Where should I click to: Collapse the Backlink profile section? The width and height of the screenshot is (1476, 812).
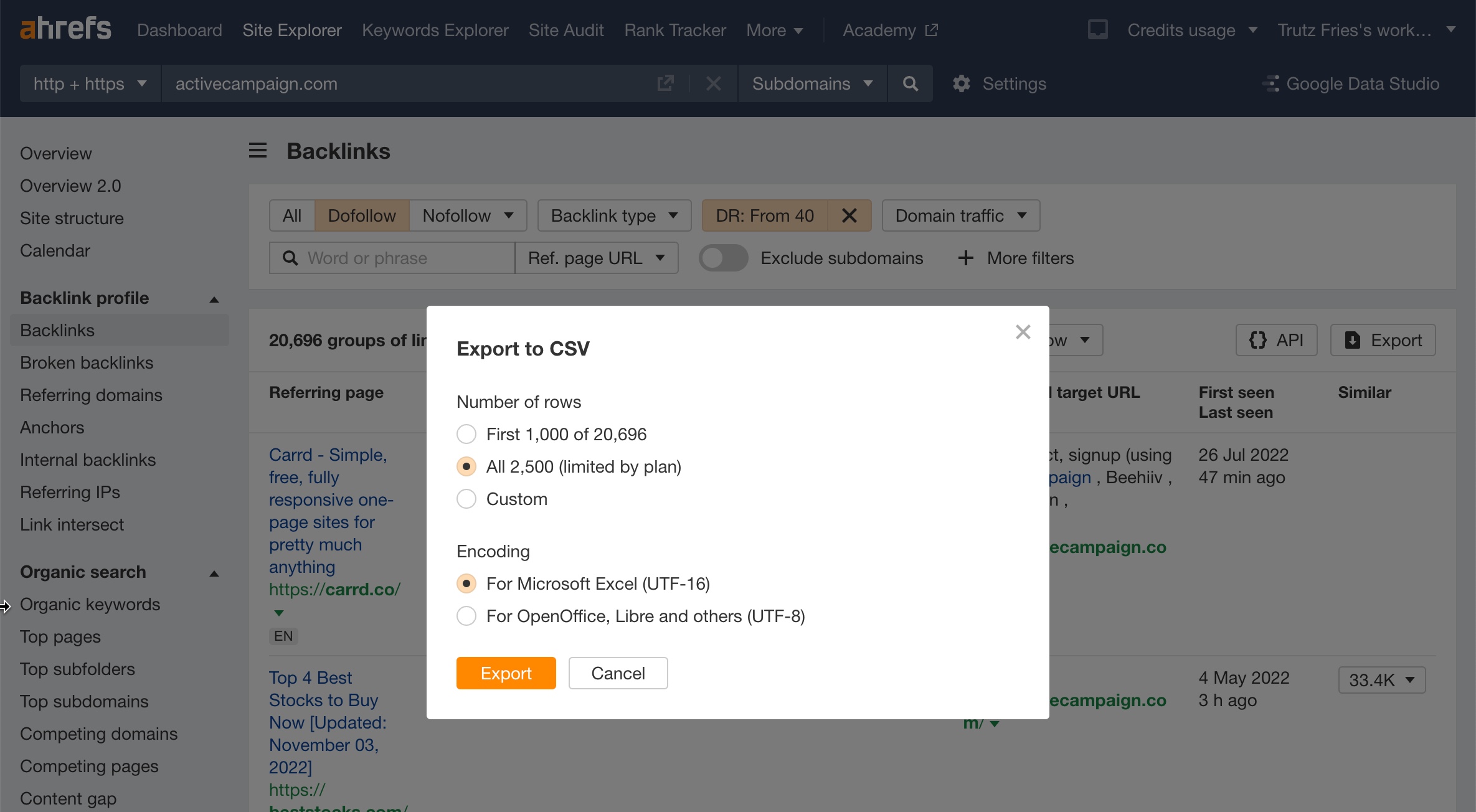[x=214, y=299]
